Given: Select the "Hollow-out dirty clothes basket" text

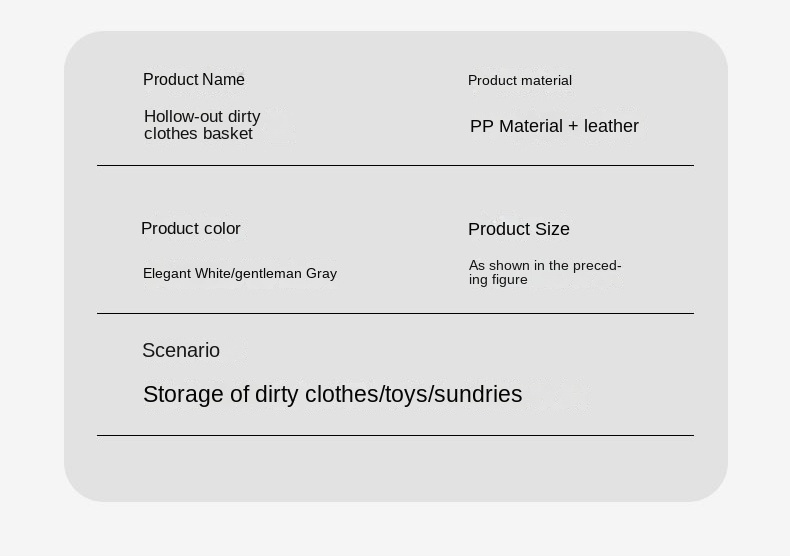Looking at the screenshot, I should [x=202, y=125].
